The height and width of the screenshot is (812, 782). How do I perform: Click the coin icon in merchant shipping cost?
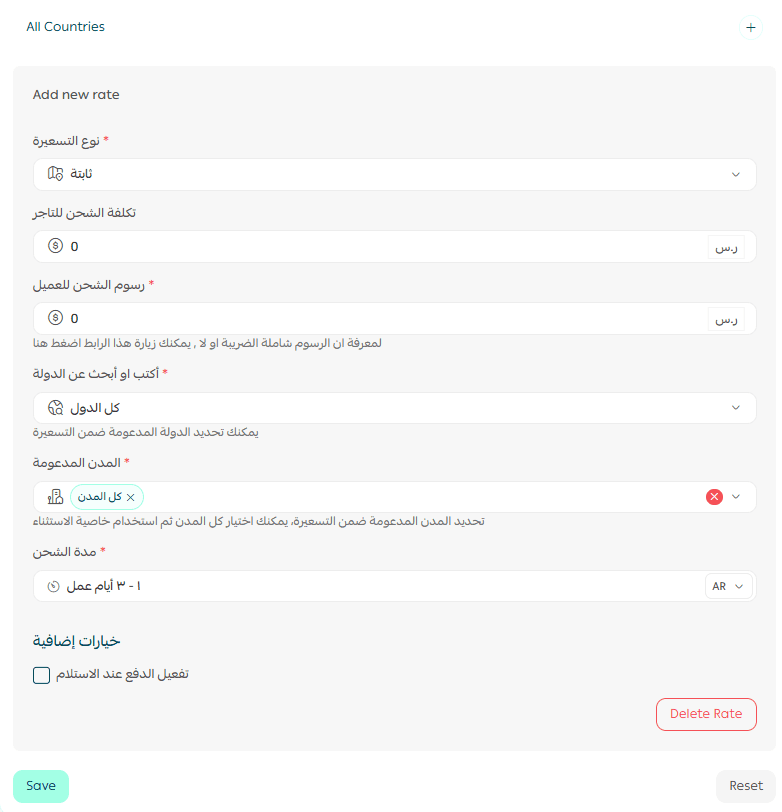tap(55, 246)
